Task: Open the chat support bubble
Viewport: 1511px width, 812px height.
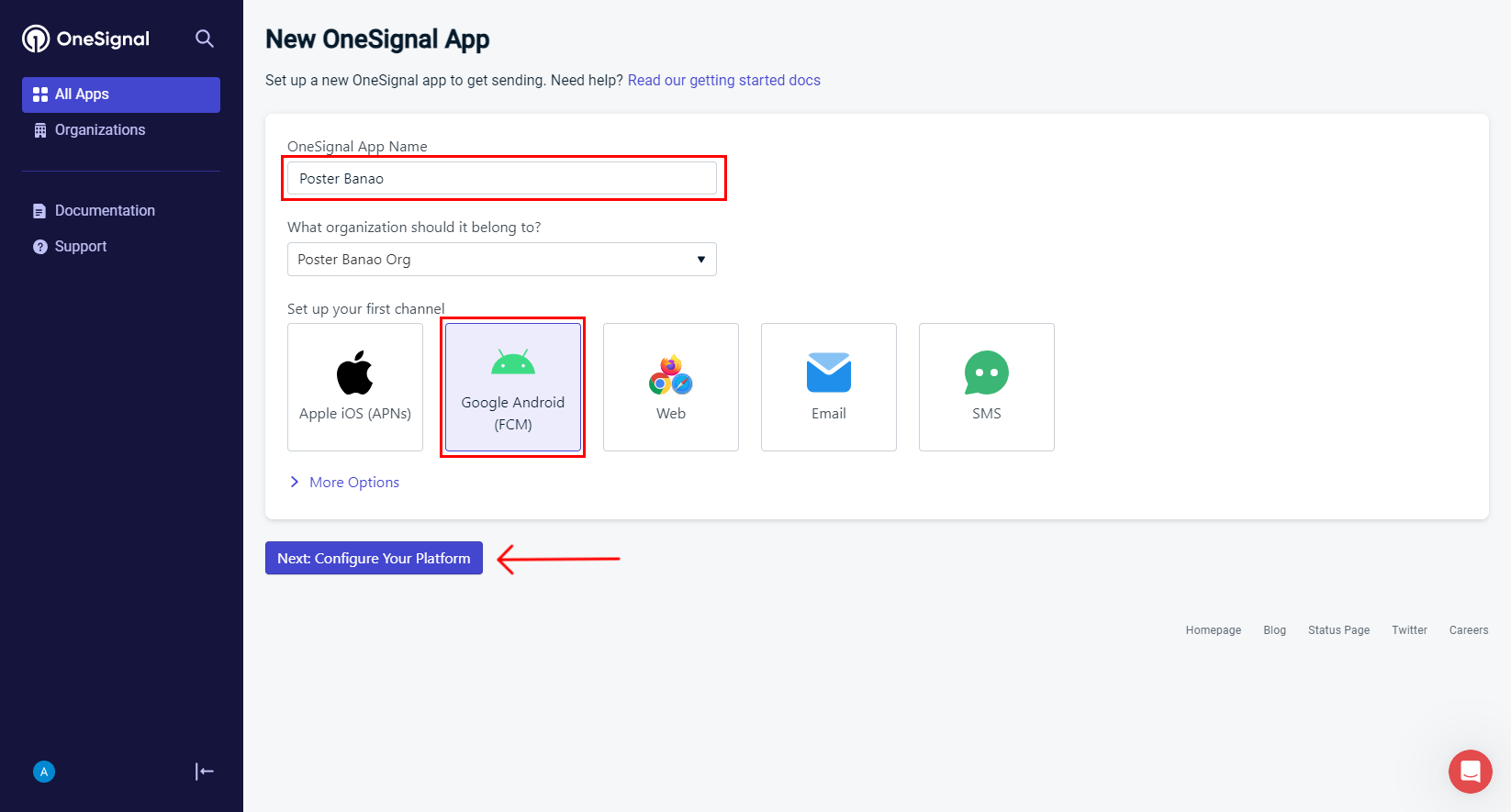Action: coord(1471,772)
